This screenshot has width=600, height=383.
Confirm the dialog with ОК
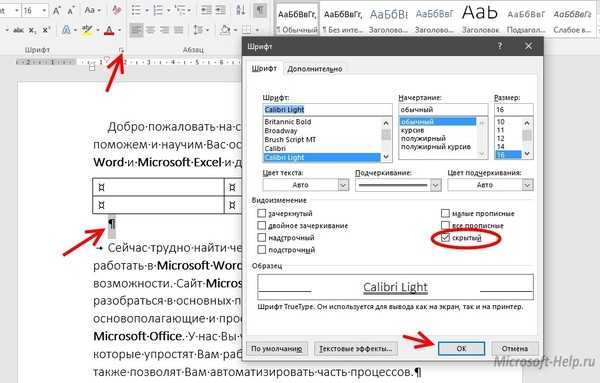(461, 349)
